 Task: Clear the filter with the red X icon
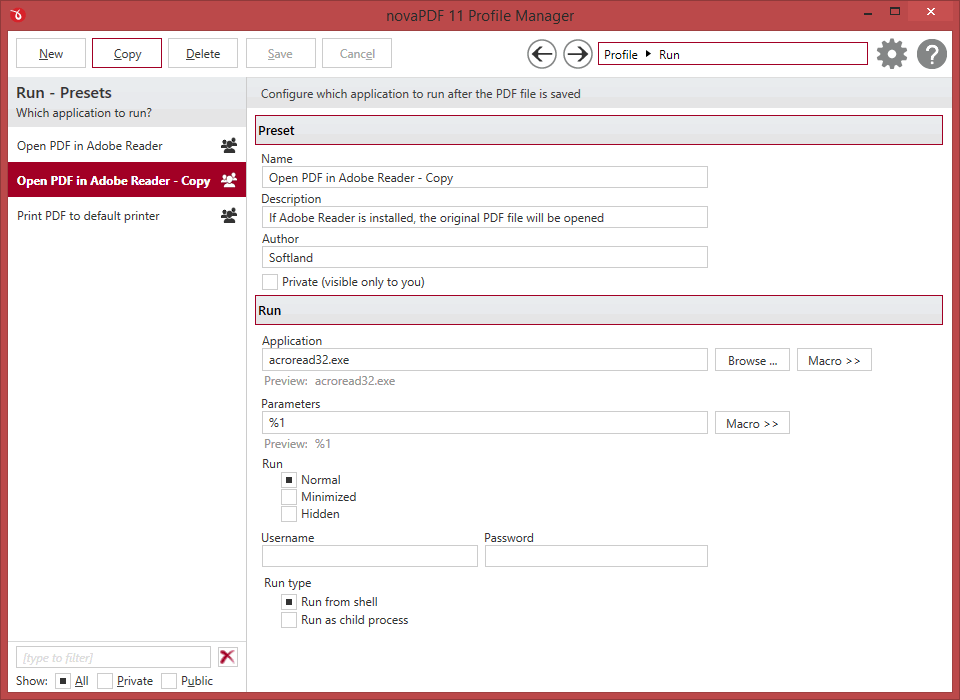click(x=228, y=657)
